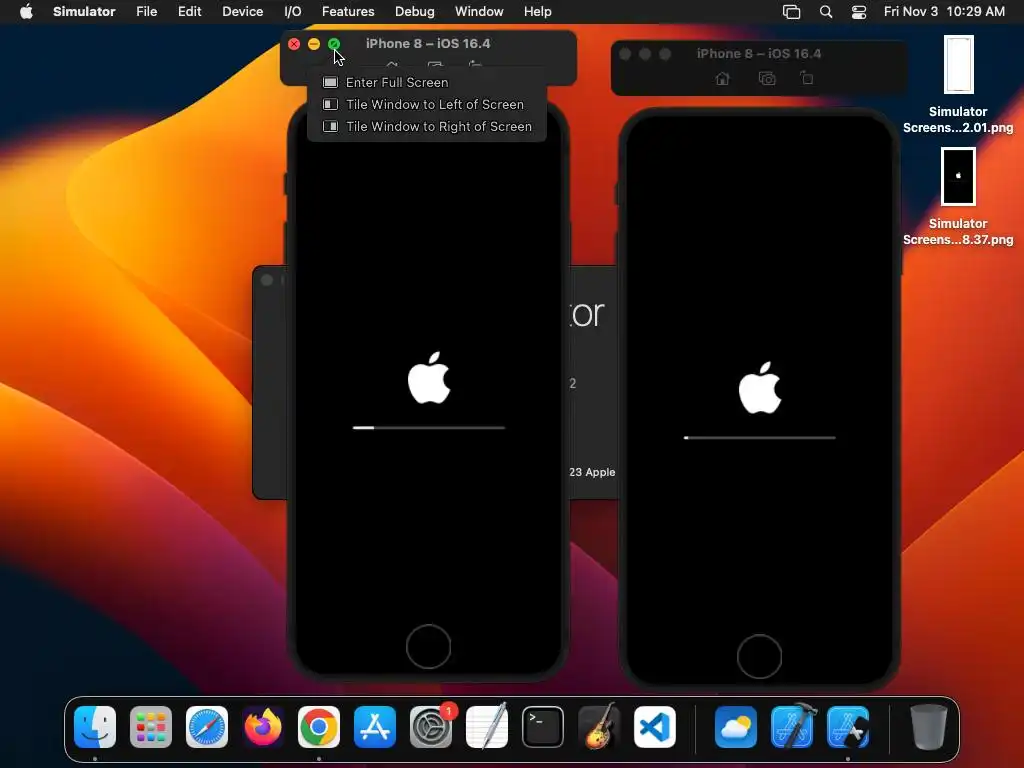Click Rotate icon in background simulator toolbar
Viewport: 1024px width, 768px height.
click(x=807, y=78)
